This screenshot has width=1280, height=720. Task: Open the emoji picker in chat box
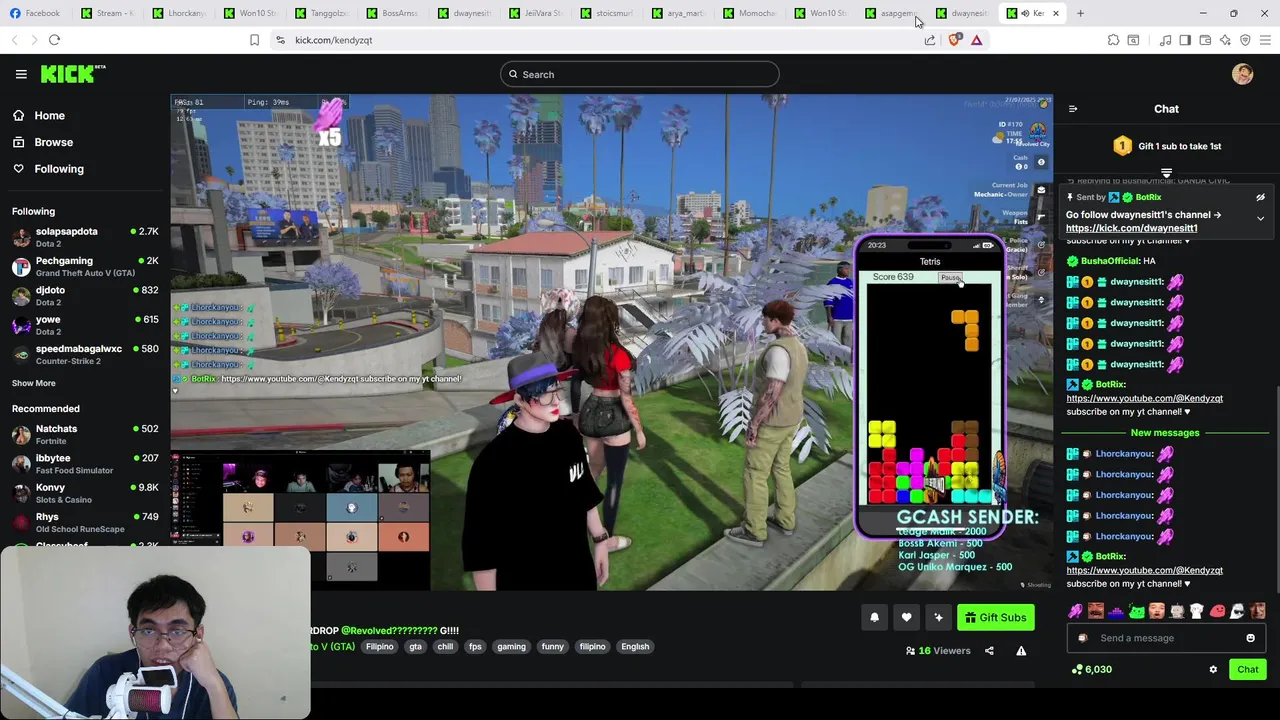tap(1250, 638)
